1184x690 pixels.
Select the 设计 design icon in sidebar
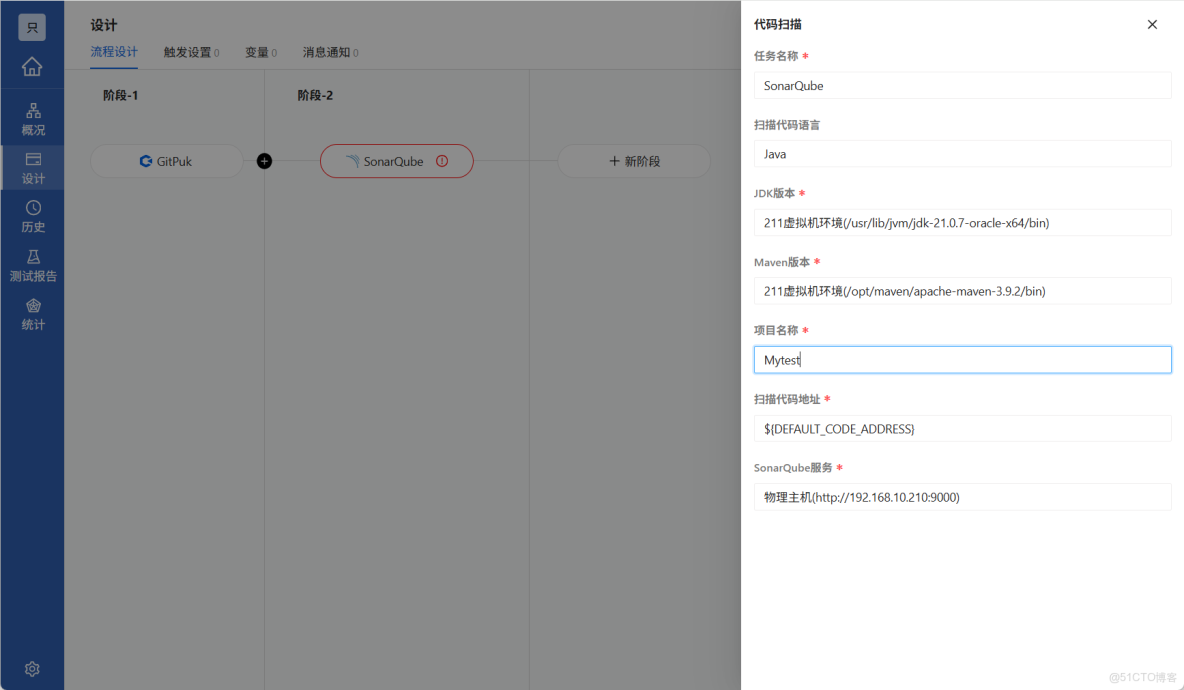(33, 167)
